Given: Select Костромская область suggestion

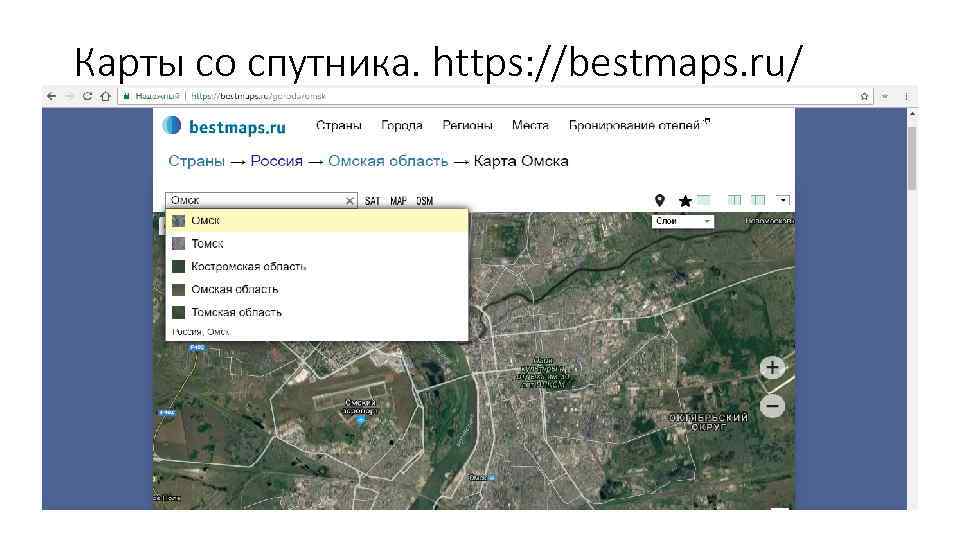Looking at the screenshot, I should click(x=317, y=266).
